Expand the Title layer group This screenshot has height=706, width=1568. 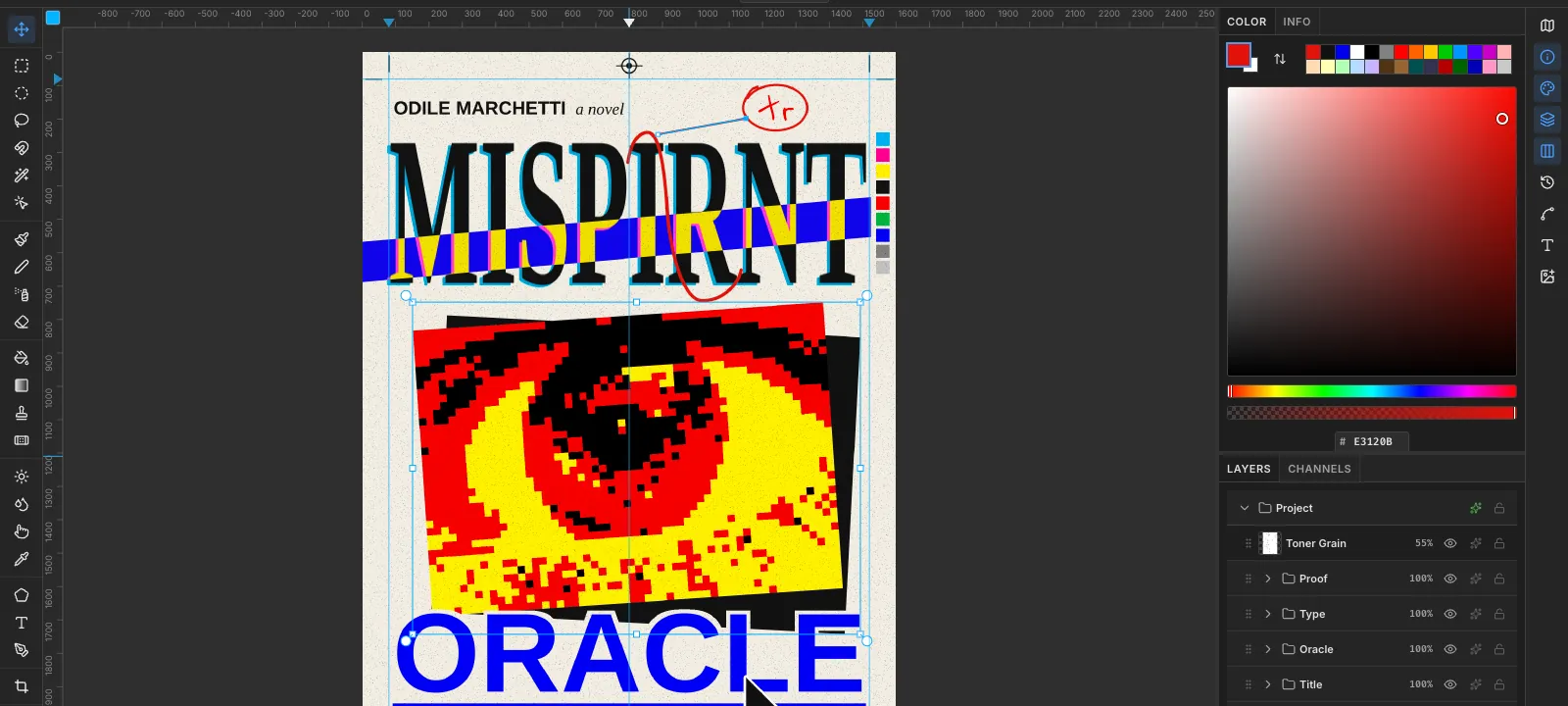[1268, 684]
